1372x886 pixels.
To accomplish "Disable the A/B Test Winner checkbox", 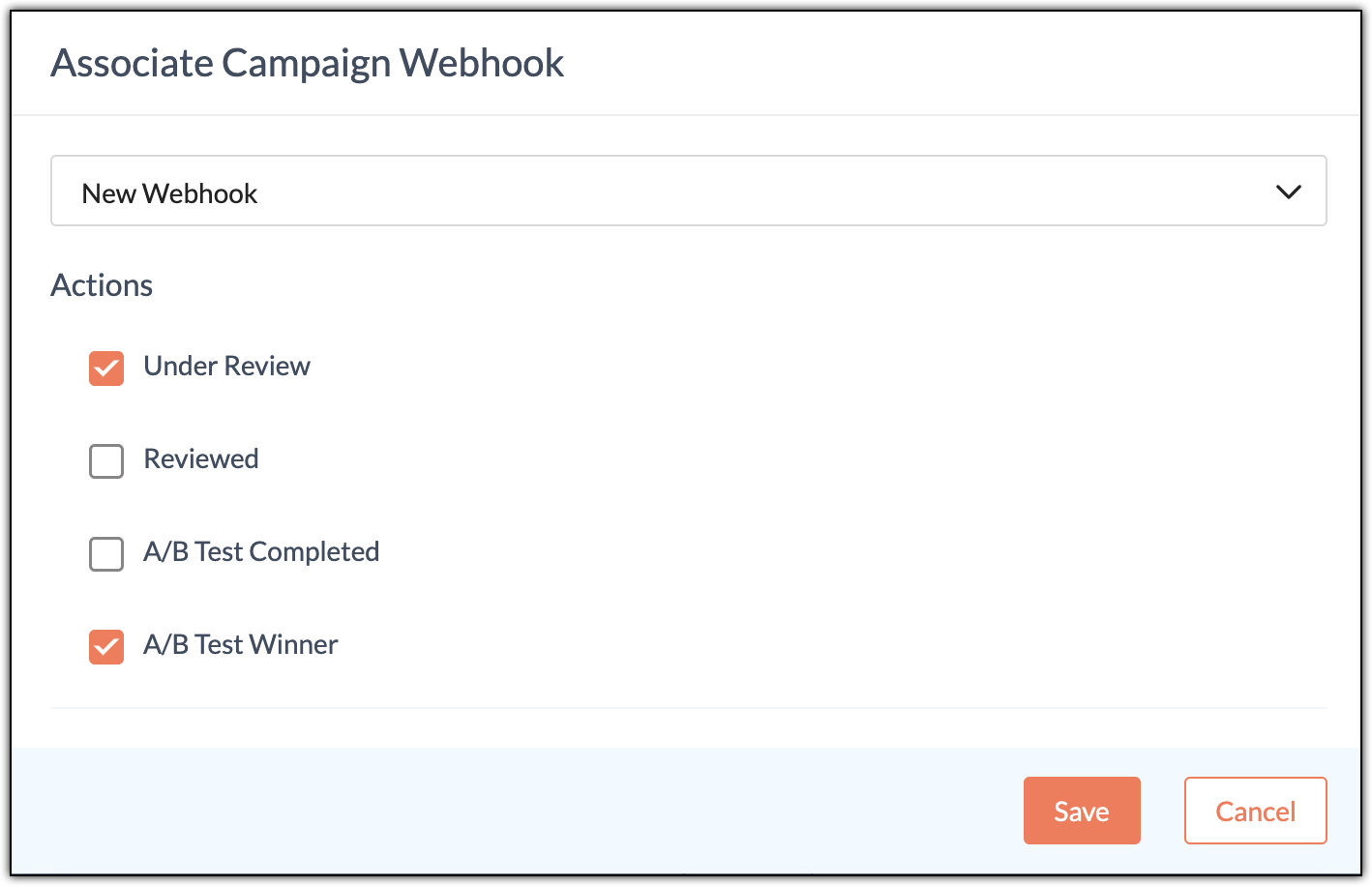I will (x=106, y=646).
